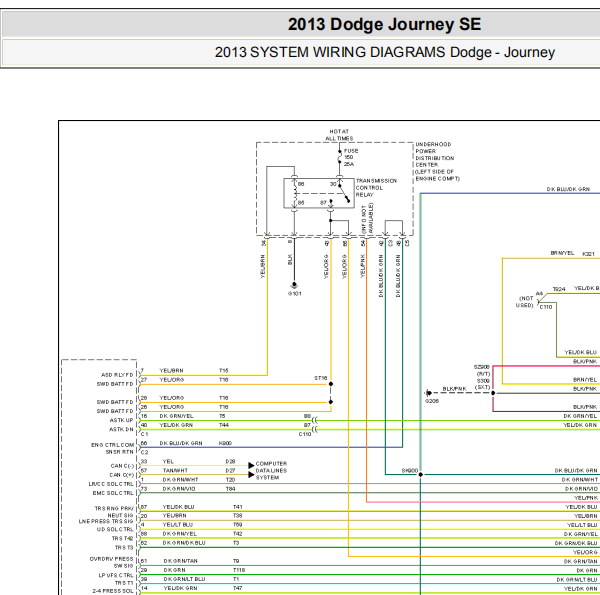
Task: Select 'COMPUTER DATA LINES SYSTEM' reference
Action: pos(271,470)
